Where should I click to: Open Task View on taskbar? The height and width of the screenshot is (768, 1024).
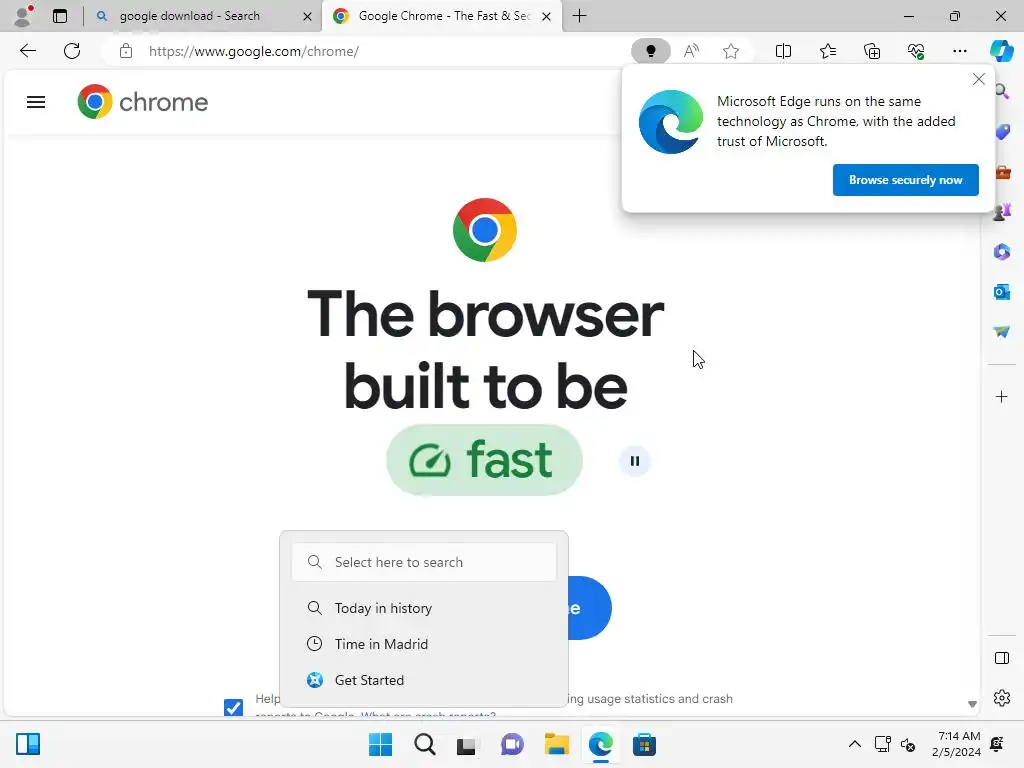coord(466,744)
